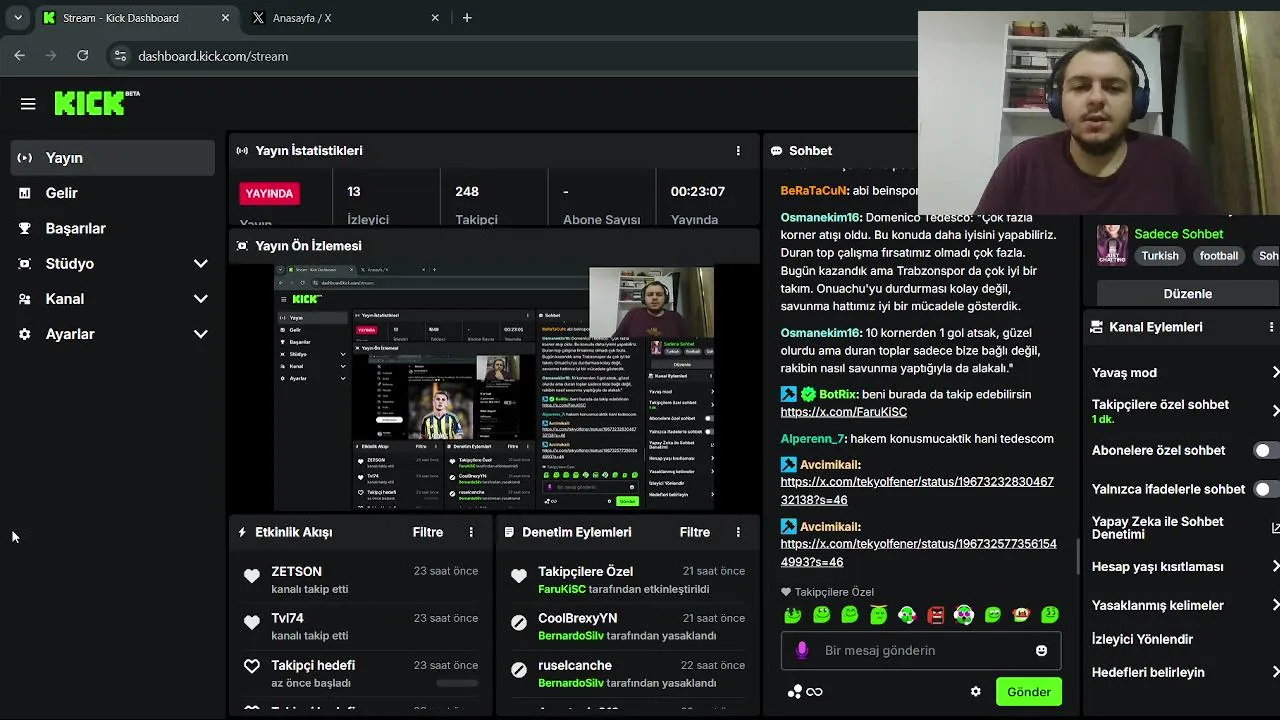Open chat settings gear icon
This screenshot has height=720, width=1280.
(x=975, y=692)
